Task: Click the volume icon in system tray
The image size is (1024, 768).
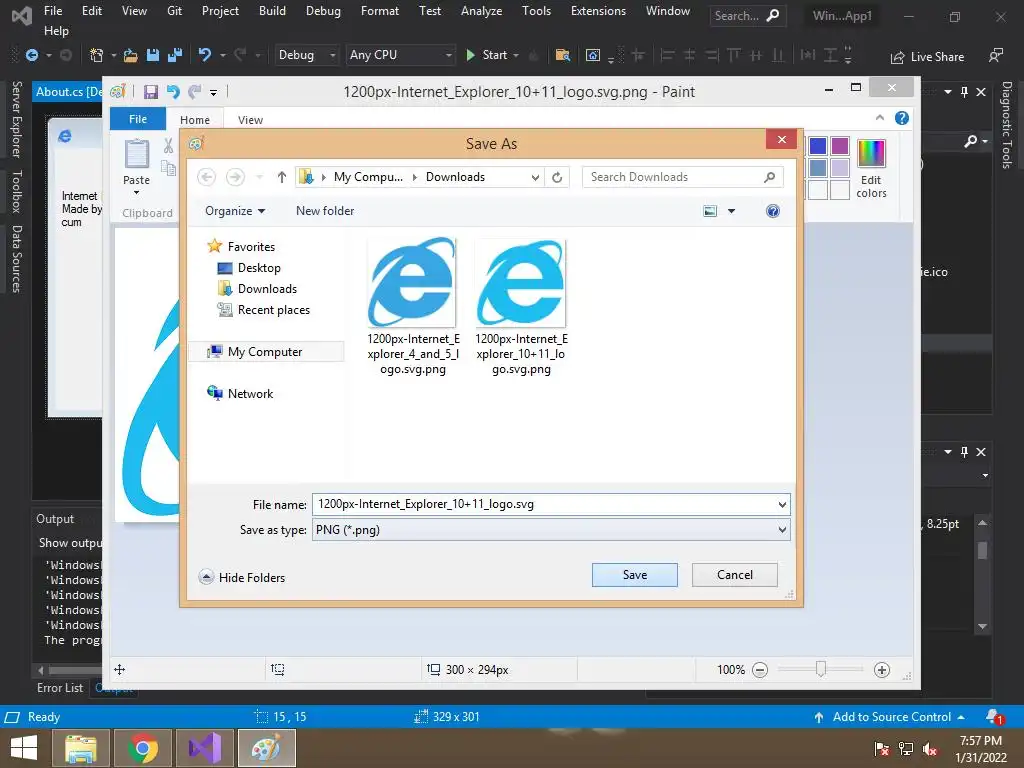Action: (930, 749)
